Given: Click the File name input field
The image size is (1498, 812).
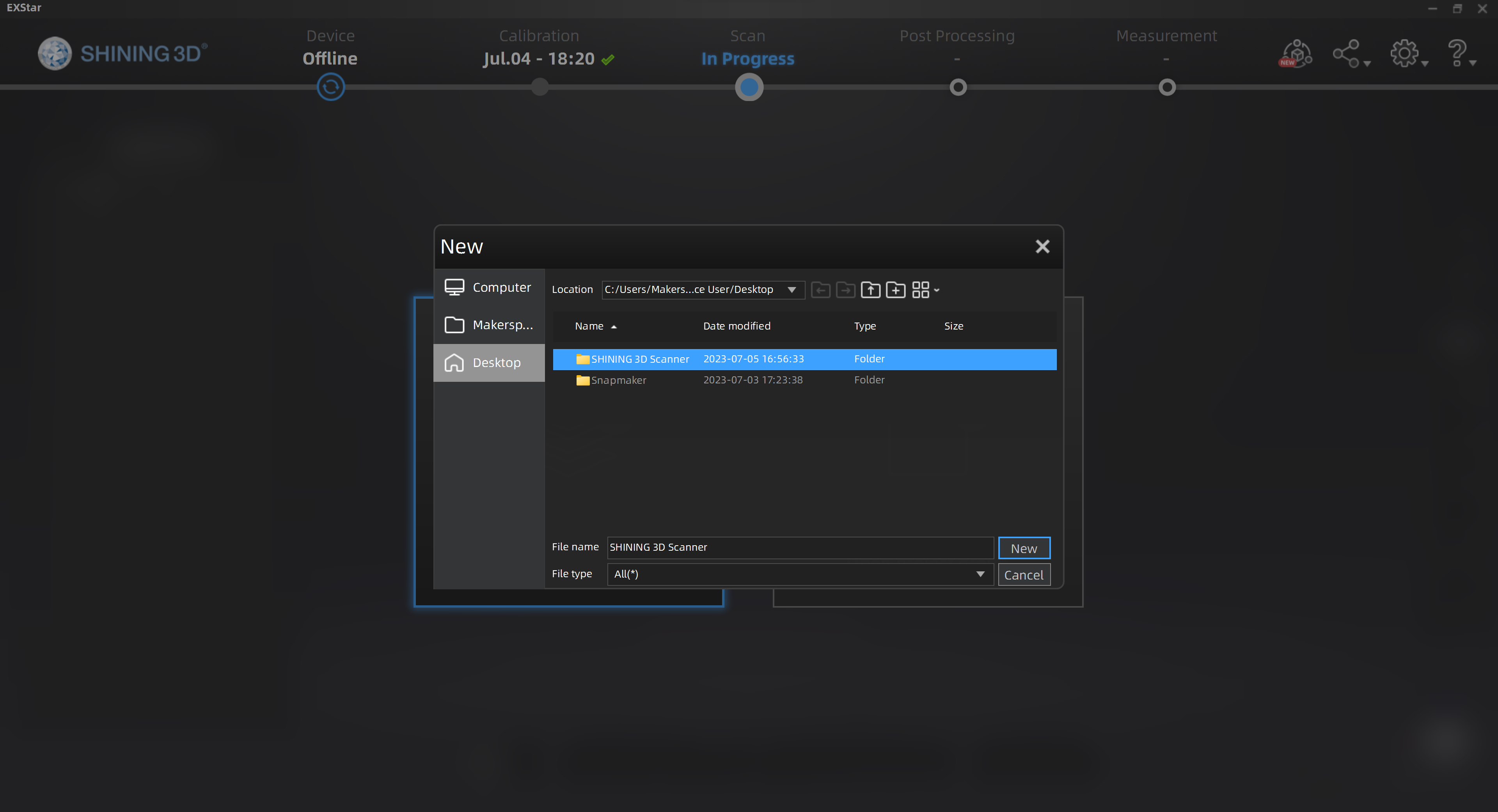Looking at the screenshot, I should point(800,548).
